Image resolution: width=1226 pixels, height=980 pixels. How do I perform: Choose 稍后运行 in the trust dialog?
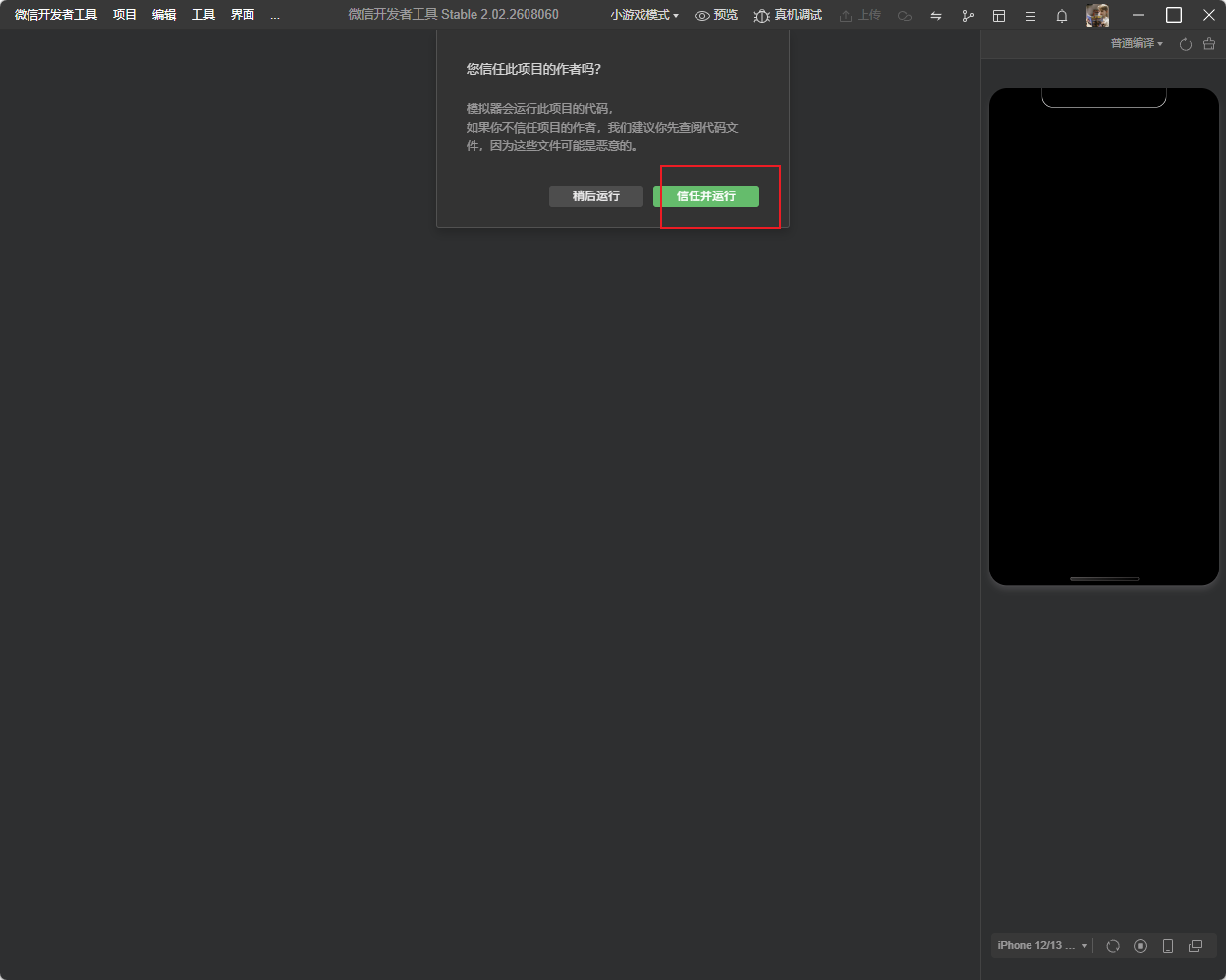(596, 196)
